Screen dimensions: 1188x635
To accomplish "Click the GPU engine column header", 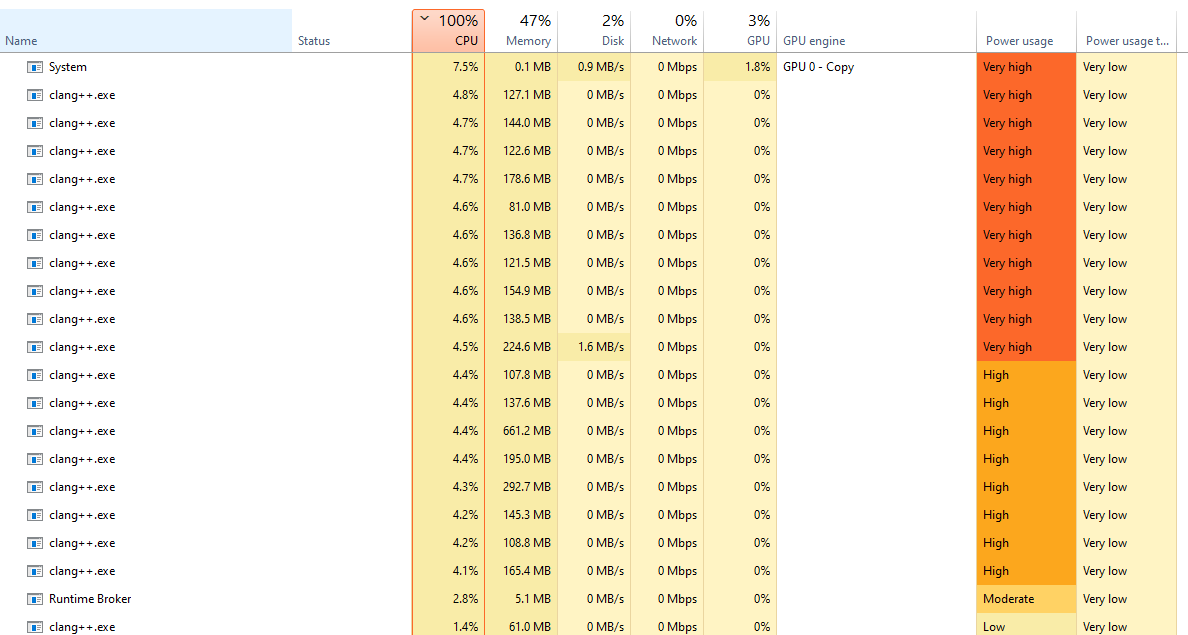I will [813, 41].
